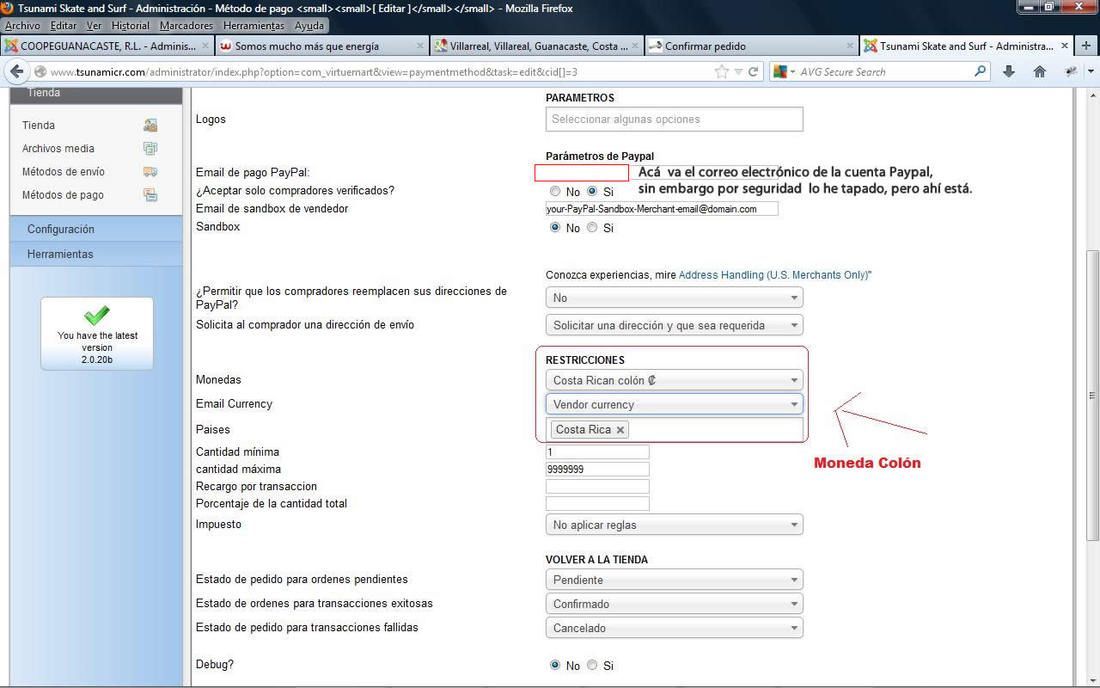Click the Email de pago PayPal field
The width and height of the screenshot is (1100, 688).
click(x=582, y=173)
